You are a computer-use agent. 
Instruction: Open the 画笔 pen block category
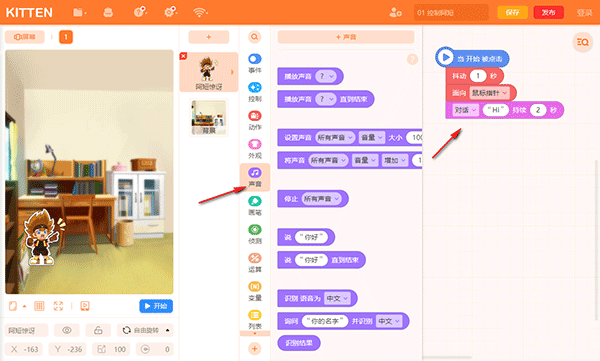click(254, 206)
